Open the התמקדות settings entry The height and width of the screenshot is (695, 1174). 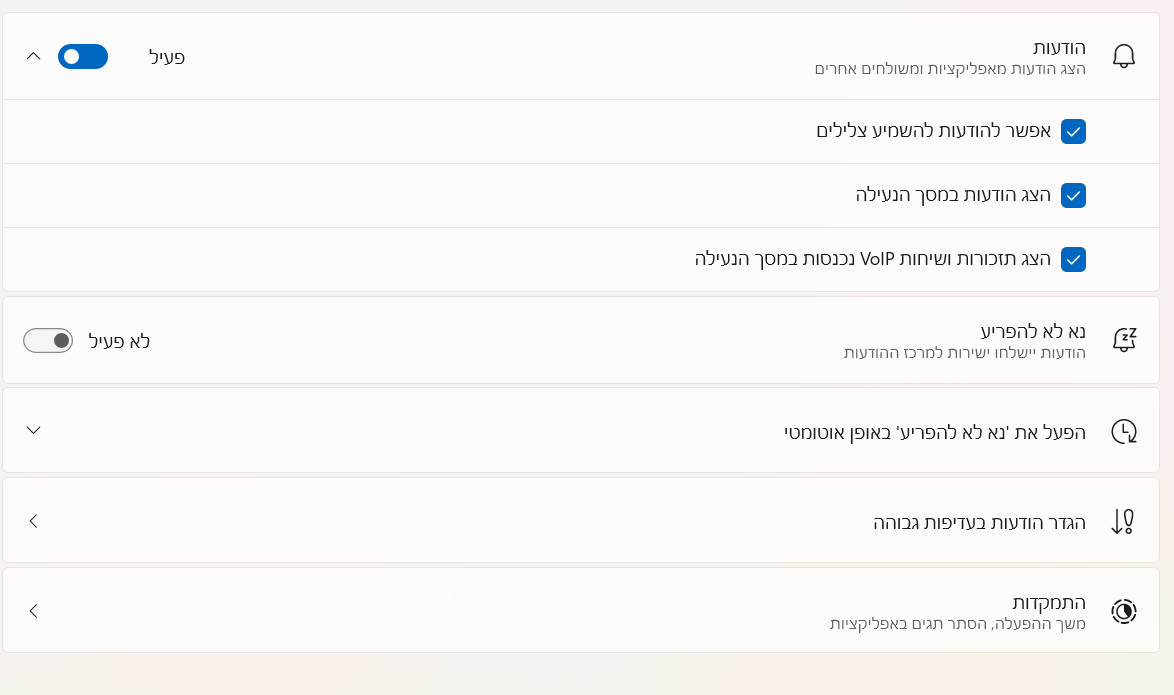click(x=1049, y=602)
